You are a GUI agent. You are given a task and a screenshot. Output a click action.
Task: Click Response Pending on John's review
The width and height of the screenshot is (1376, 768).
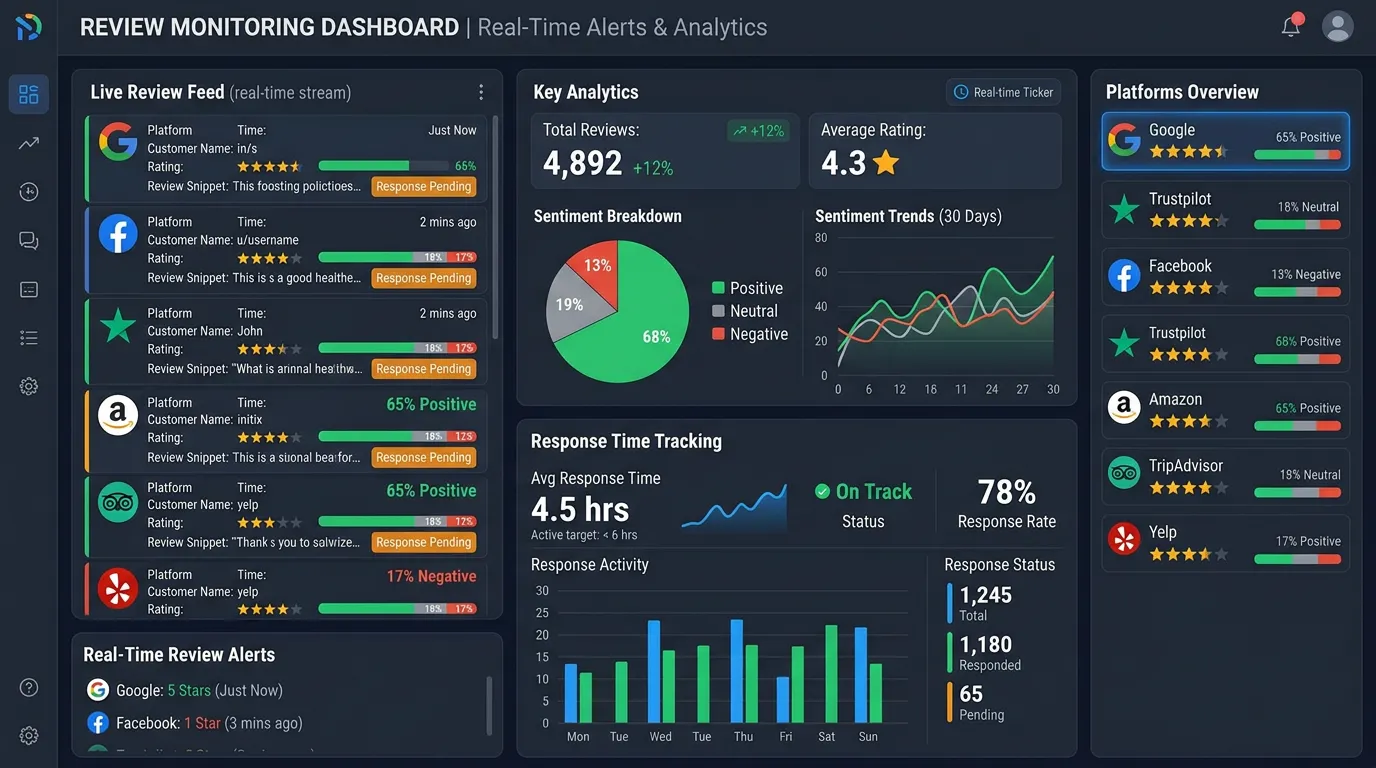[424, 369]
